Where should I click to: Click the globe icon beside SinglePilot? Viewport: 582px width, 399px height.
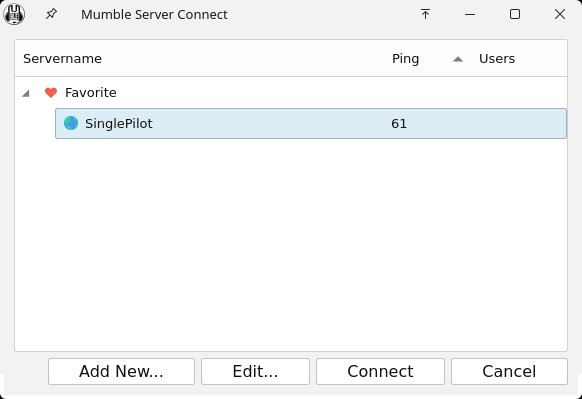(x=71, y=123)
